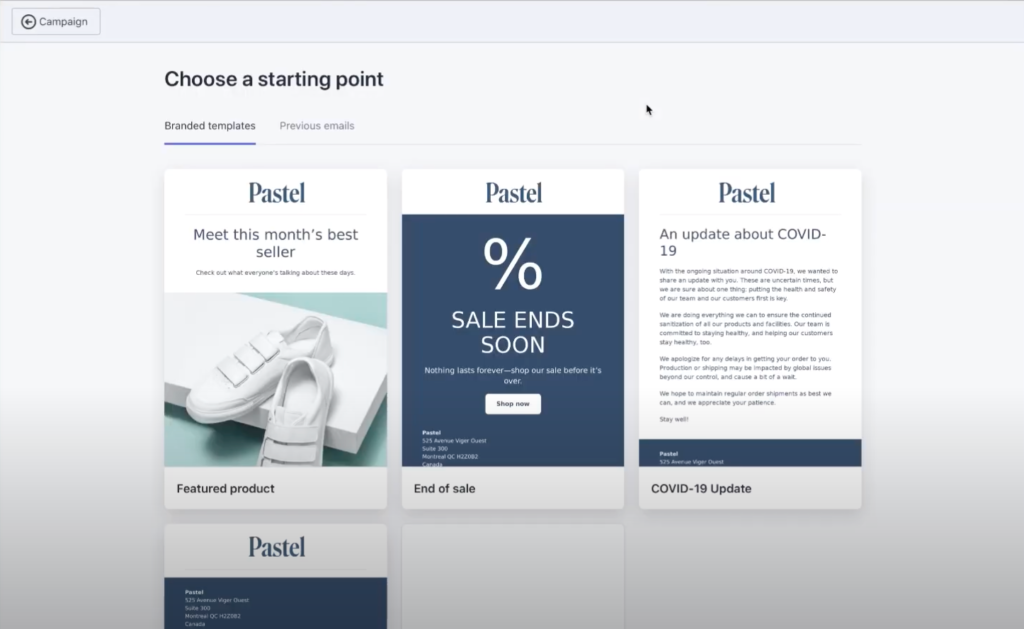Image resolution: width=1024 pixels, height=629 pixels.
Task: Click the SALE ENDS SOON headline
Action: (x=513, y=332)
